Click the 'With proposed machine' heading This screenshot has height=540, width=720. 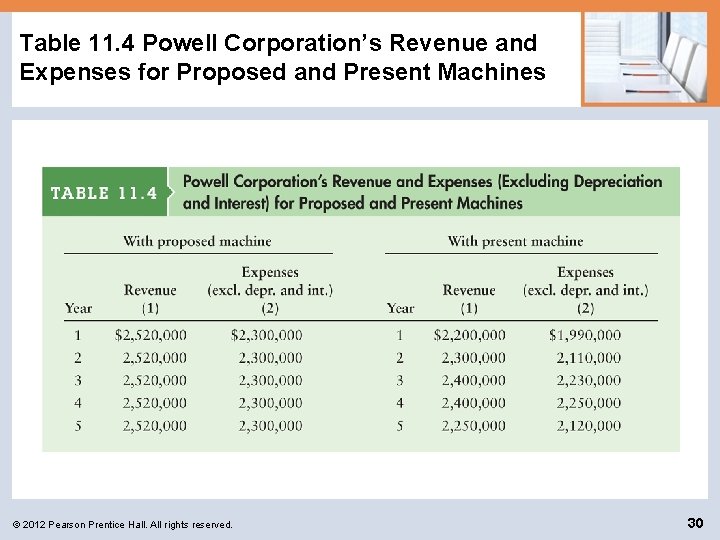[197, 241]
